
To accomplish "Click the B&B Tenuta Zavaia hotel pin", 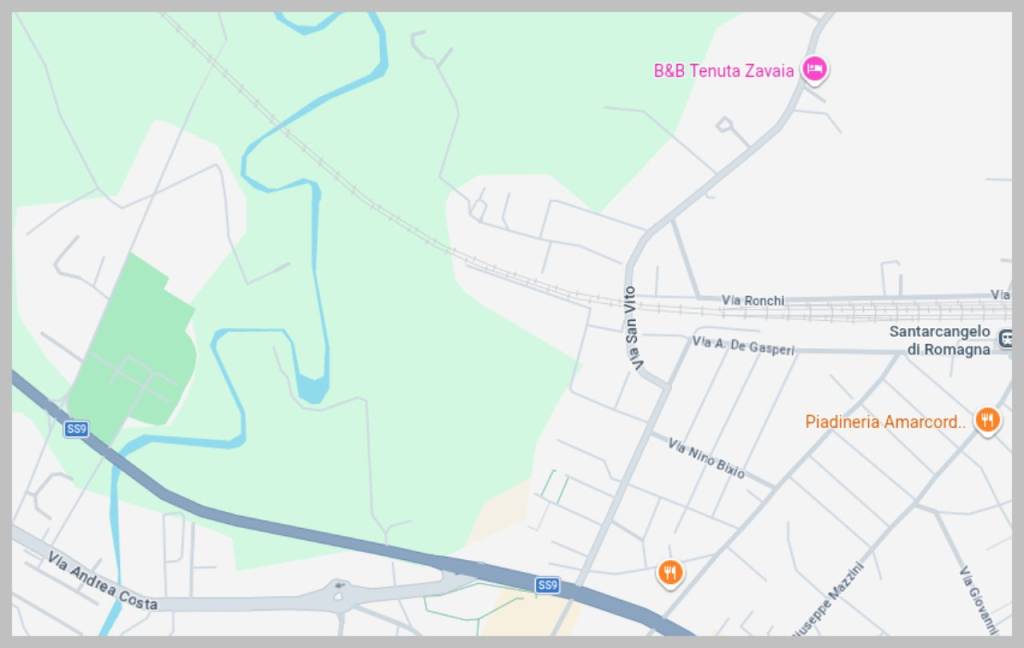I will [814, 69].
